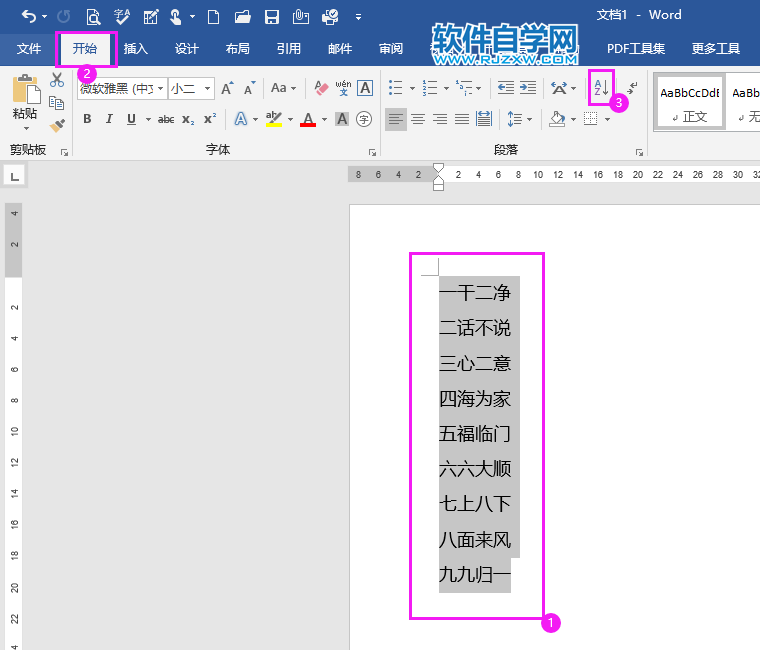Click the 粘贴 paste button

point(25,100)
